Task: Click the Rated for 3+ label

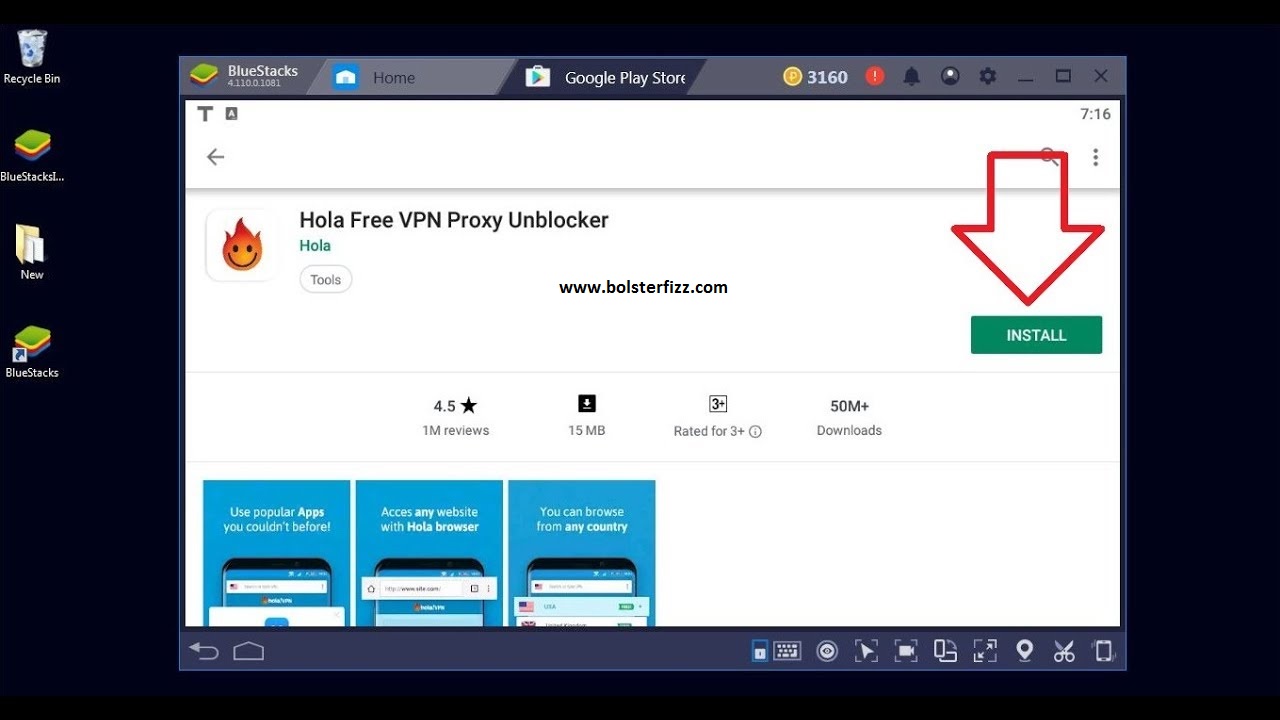Action: coord(709,432)
